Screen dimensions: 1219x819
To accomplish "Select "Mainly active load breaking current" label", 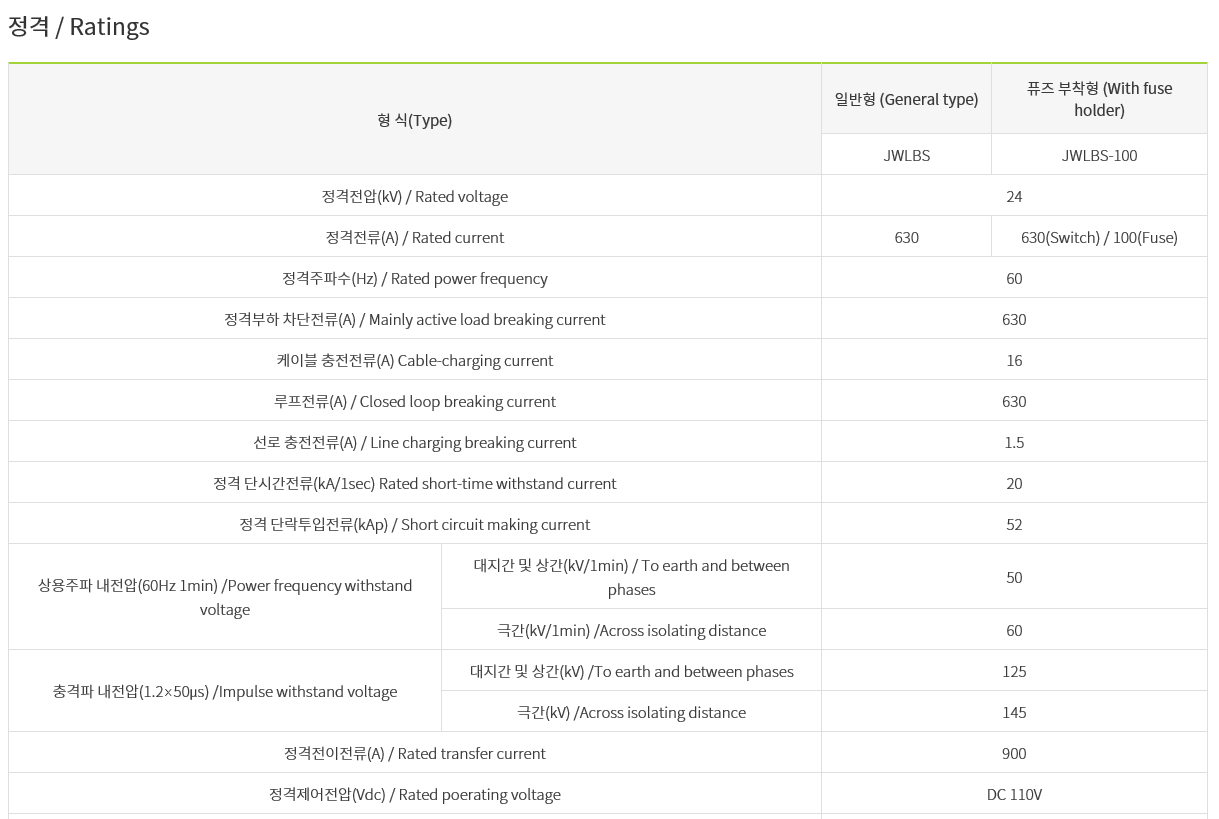I will pos(414,319).
